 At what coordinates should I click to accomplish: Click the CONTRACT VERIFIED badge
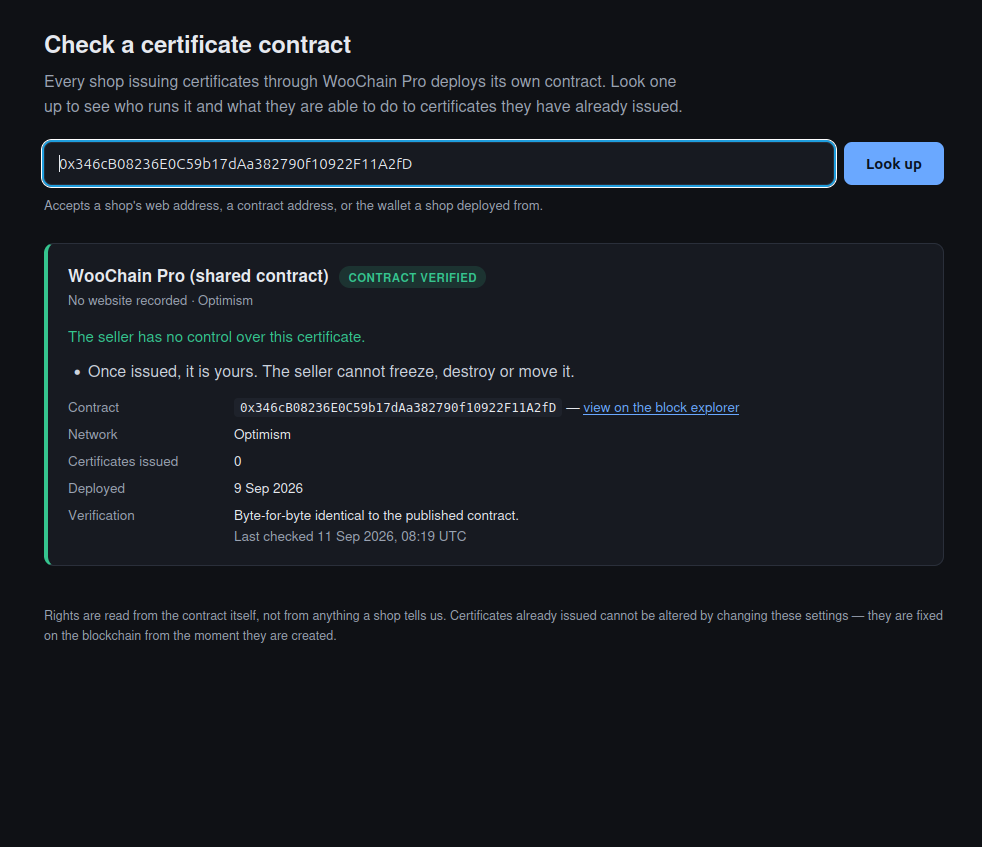point(412,278)
